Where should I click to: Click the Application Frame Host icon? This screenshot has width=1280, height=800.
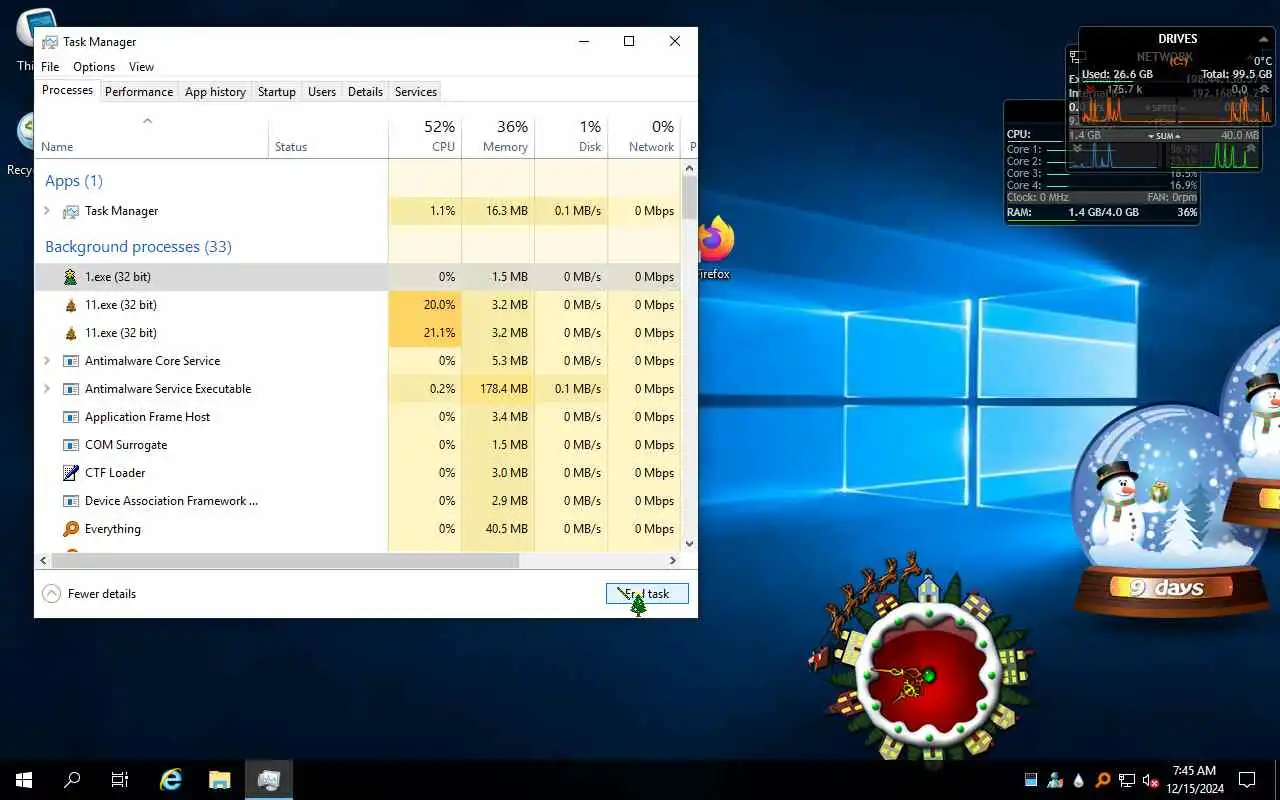pos(71,417)
